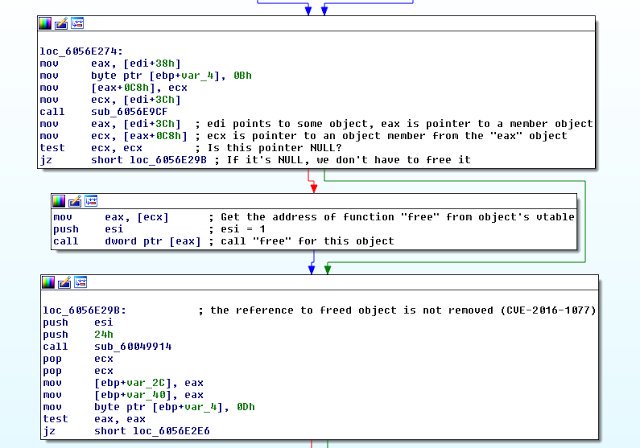Click the edit comment icon of loc_6056E29B block
640x448 pixels.
click(x=63, y=285)
